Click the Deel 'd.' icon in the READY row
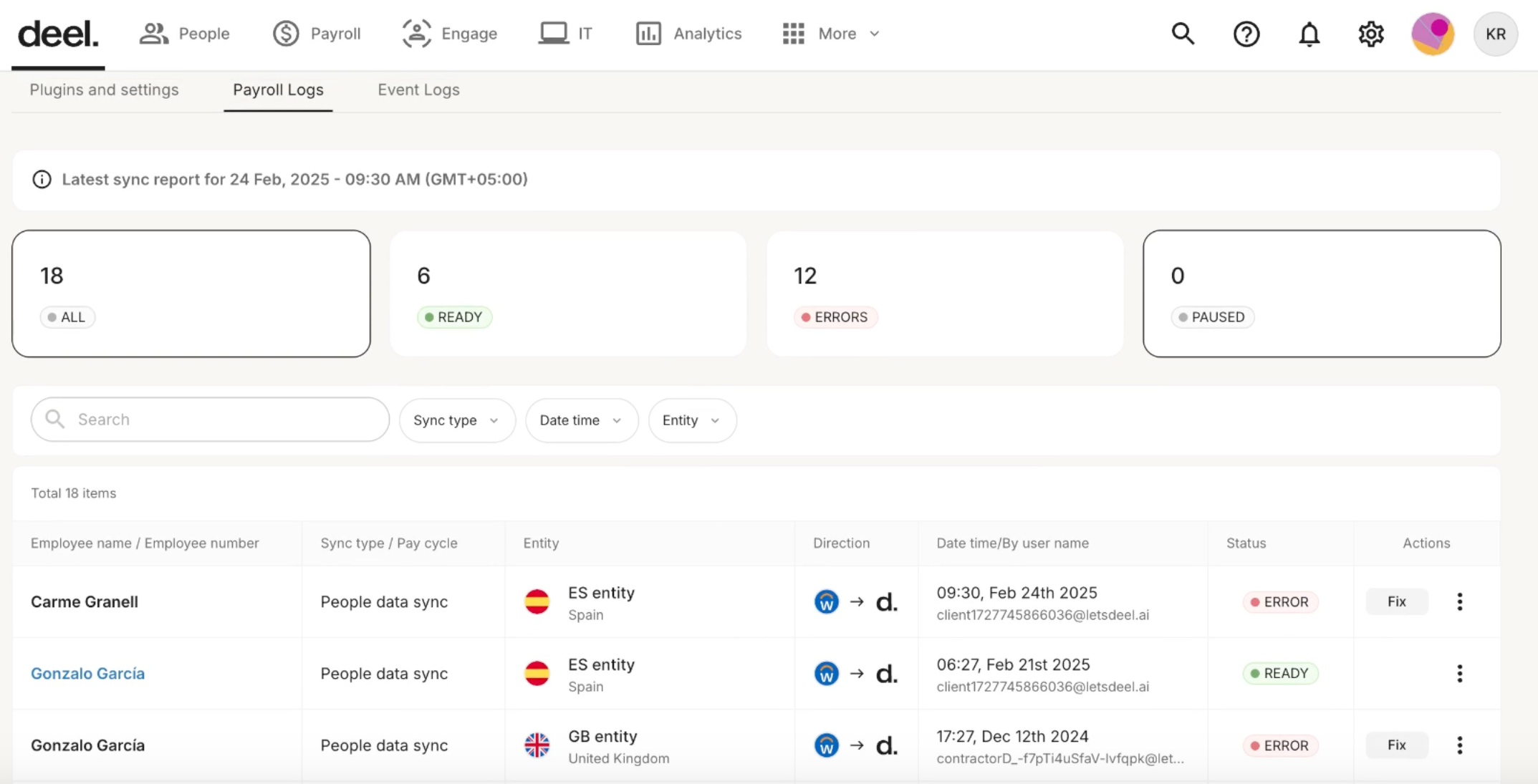1538x784 pixels. tap(887, 673)
